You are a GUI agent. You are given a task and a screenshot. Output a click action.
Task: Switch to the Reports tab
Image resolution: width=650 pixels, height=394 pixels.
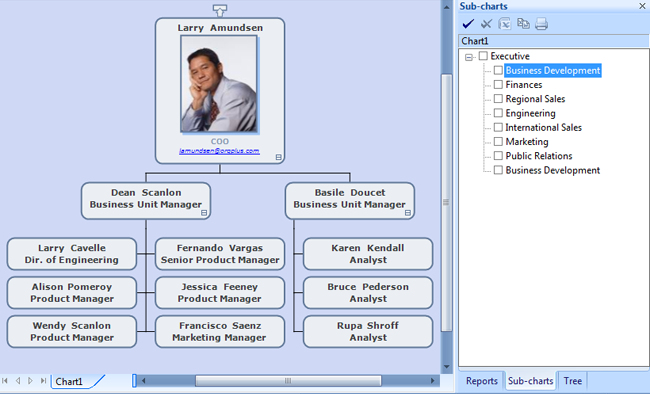(482, 381)
